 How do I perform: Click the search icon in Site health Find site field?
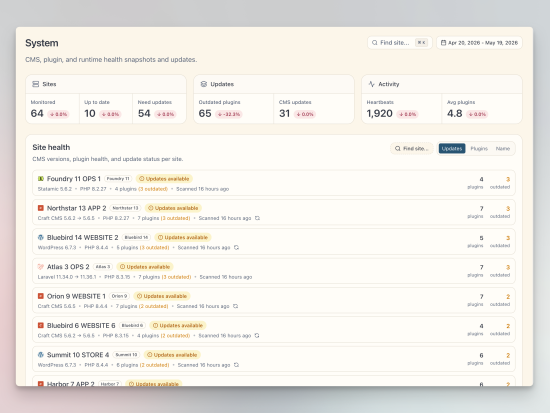tap(398, 148)
